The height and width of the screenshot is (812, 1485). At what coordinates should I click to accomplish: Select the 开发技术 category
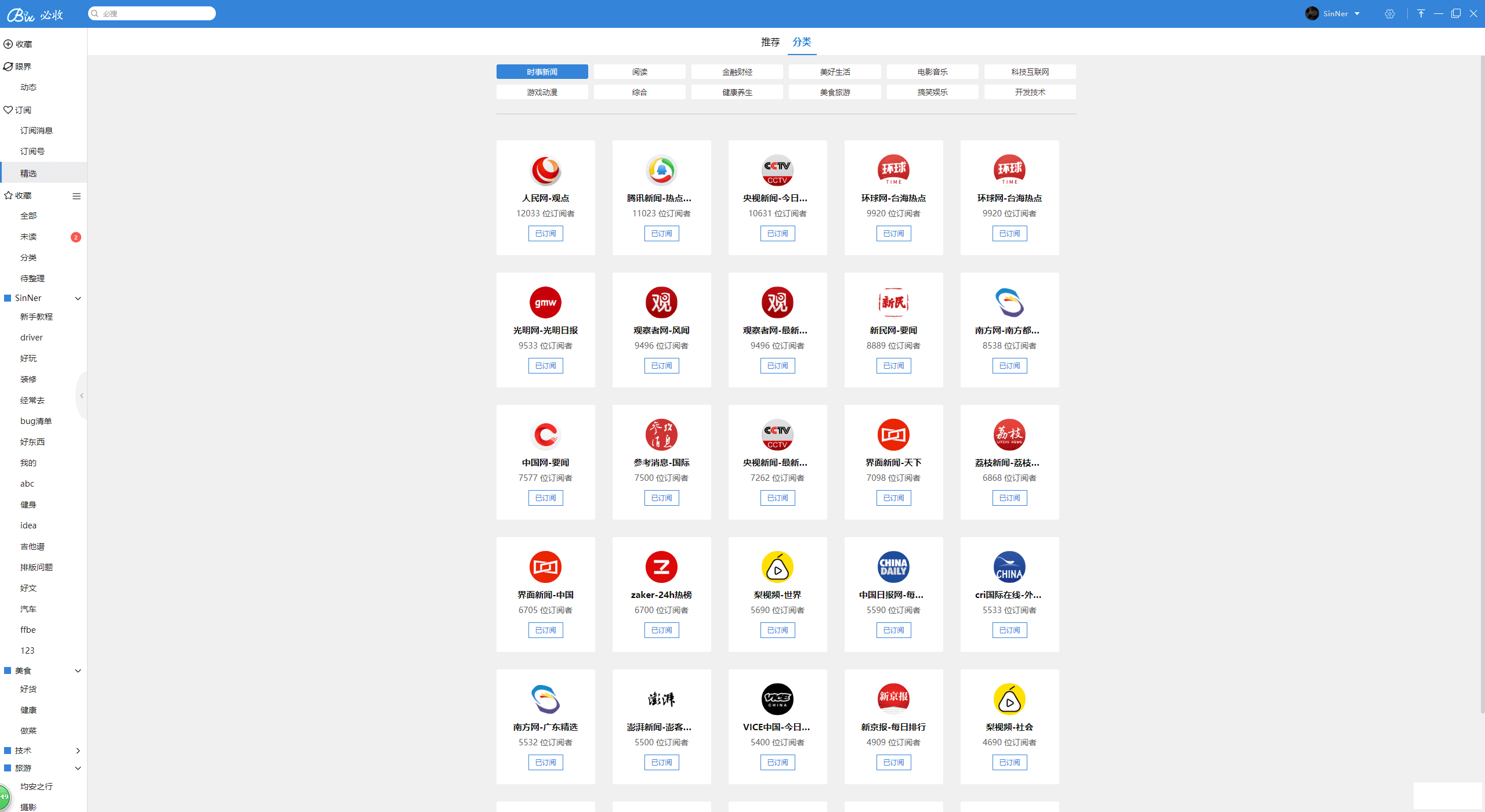click(x=1030, y=92)
